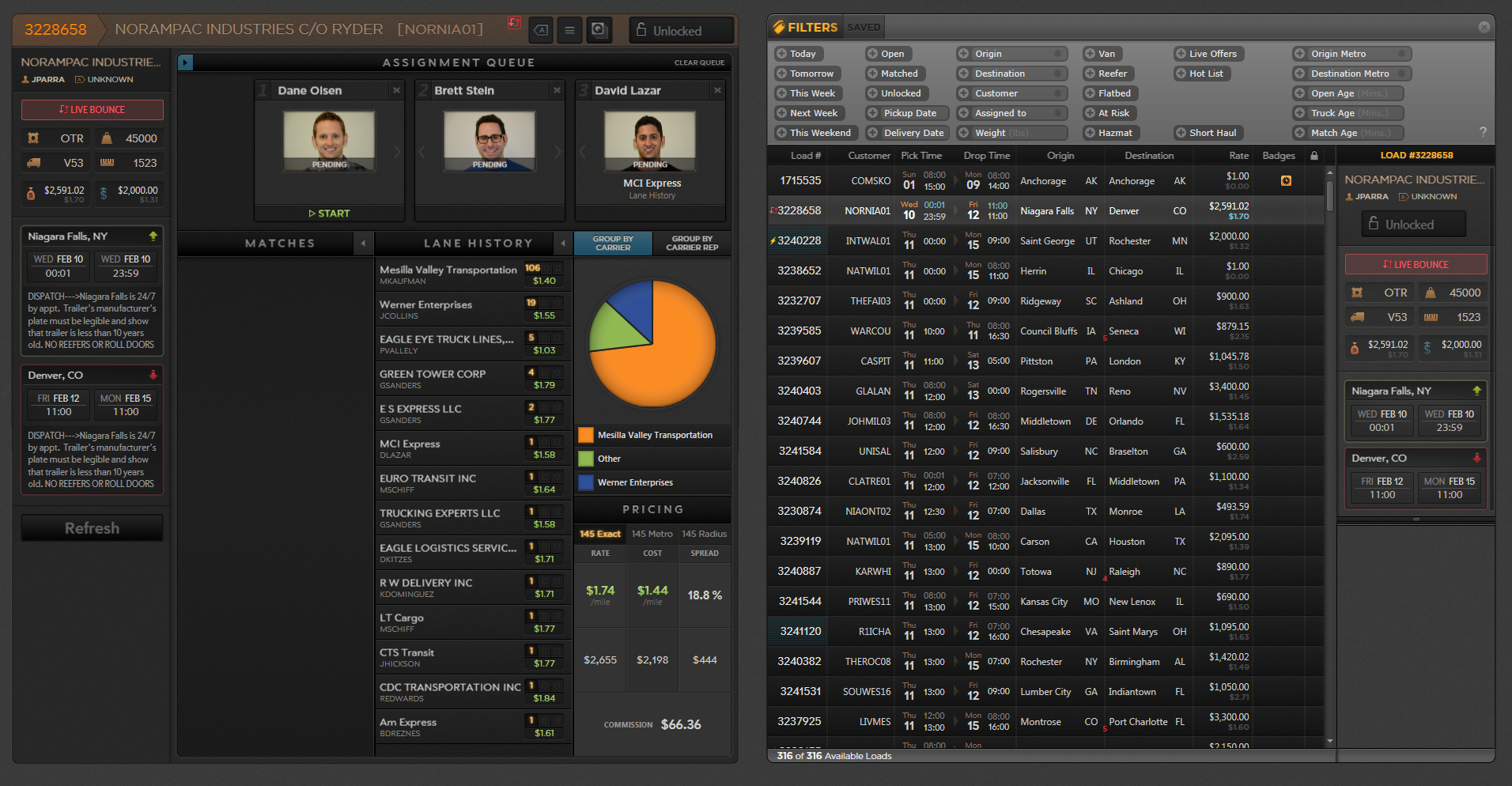Remove Brett Stein from the assignment queue

pos(558,90)
